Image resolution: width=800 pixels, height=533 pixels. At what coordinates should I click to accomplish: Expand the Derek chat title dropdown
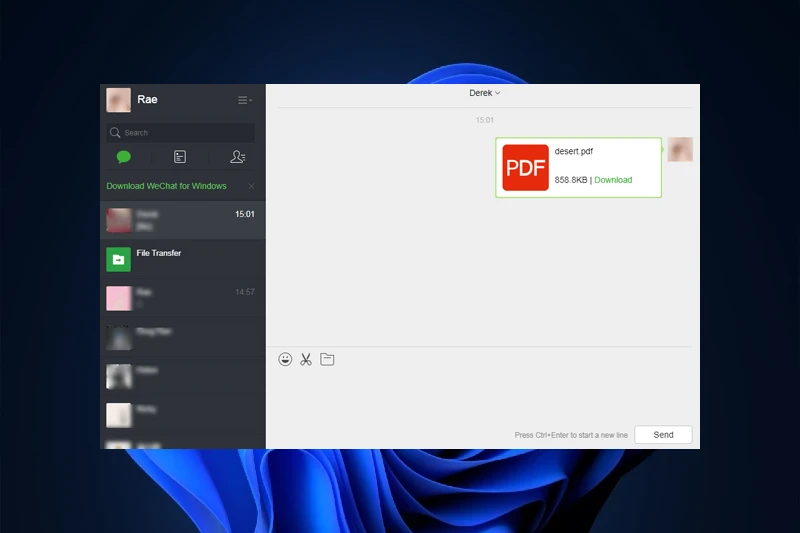484,93
